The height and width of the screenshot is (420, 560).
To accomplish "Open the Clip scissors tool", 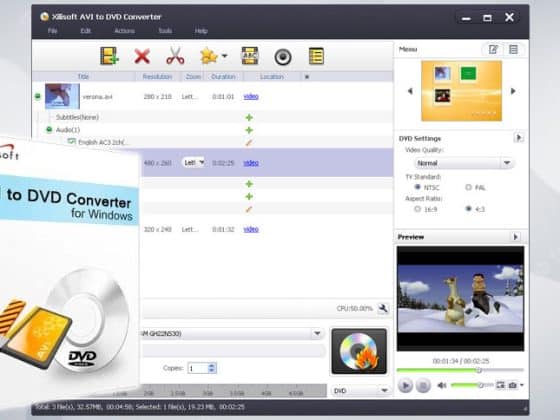I will [175, 56].
